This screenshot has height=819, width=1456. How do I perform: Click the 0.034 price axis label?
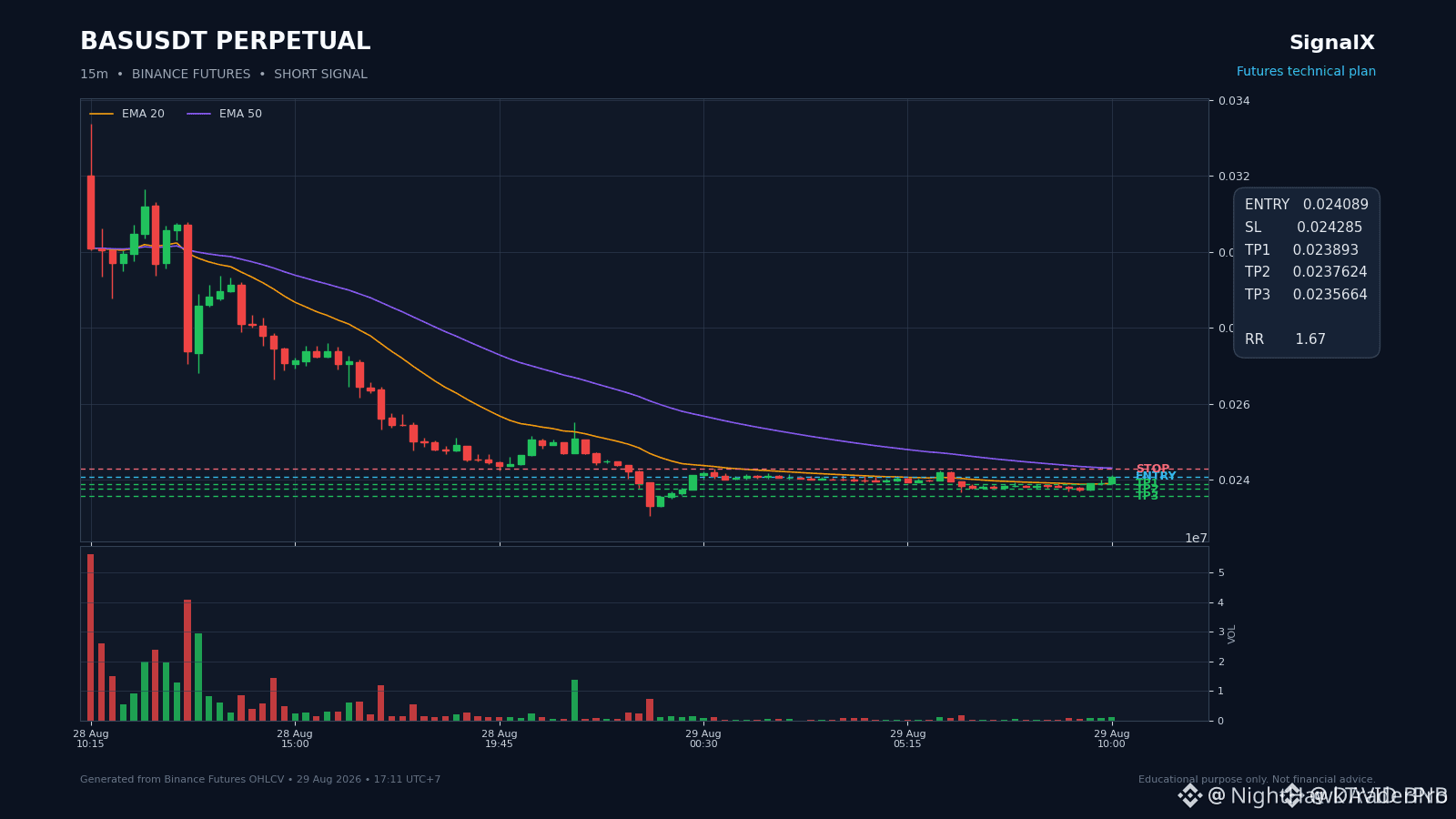1234,101
